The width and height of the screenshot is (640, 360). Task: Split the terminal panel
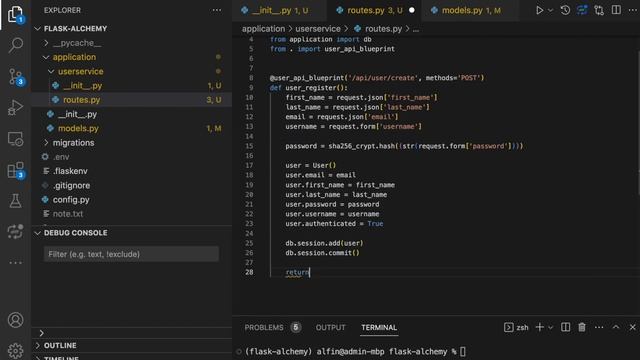pos(565,327)
